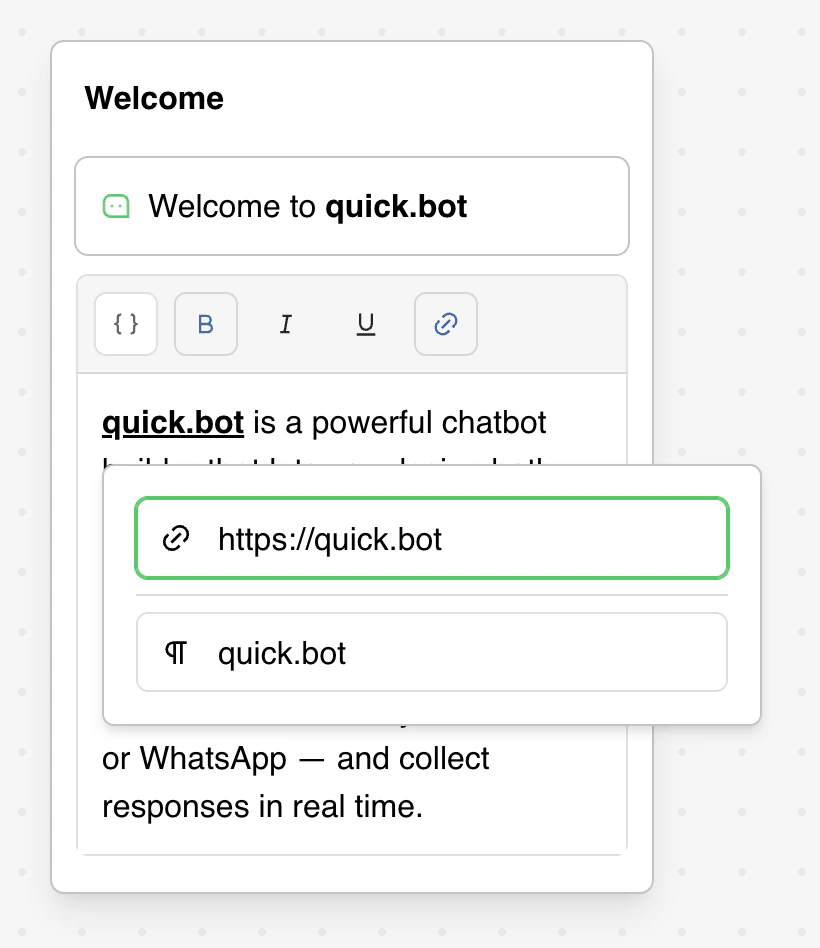
Task: Select the https://quick.bot link suggestion
Action: [432, 538]
